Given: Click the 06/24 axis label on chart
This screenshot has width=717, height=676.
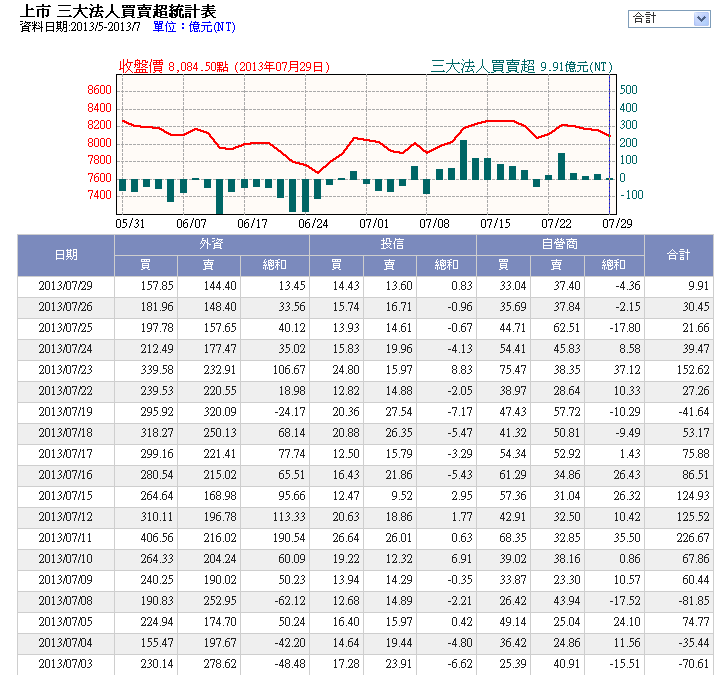Looking at the screenshot, I should 313,224.
